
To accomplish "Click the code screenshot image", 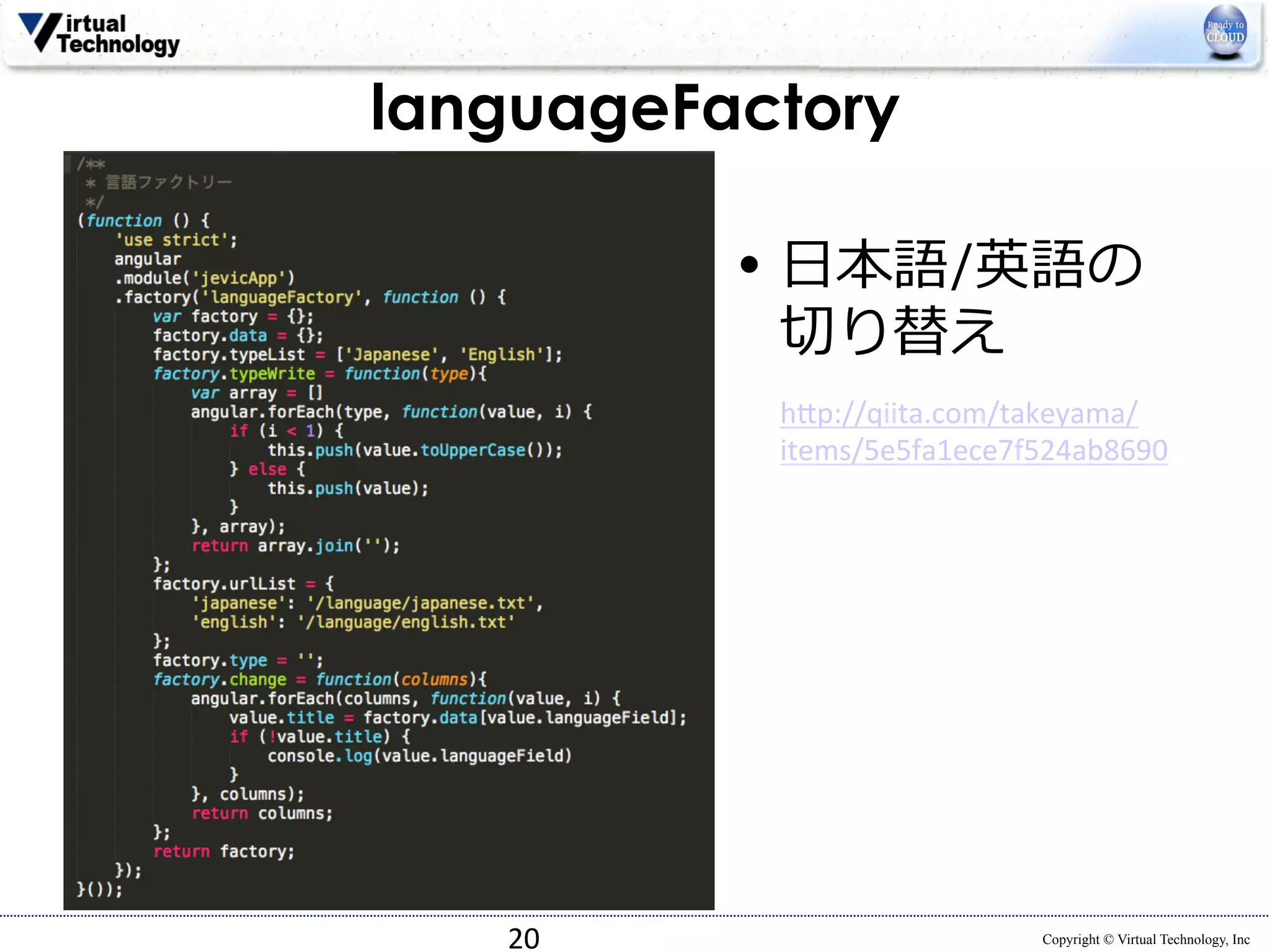I will point(389,531).
